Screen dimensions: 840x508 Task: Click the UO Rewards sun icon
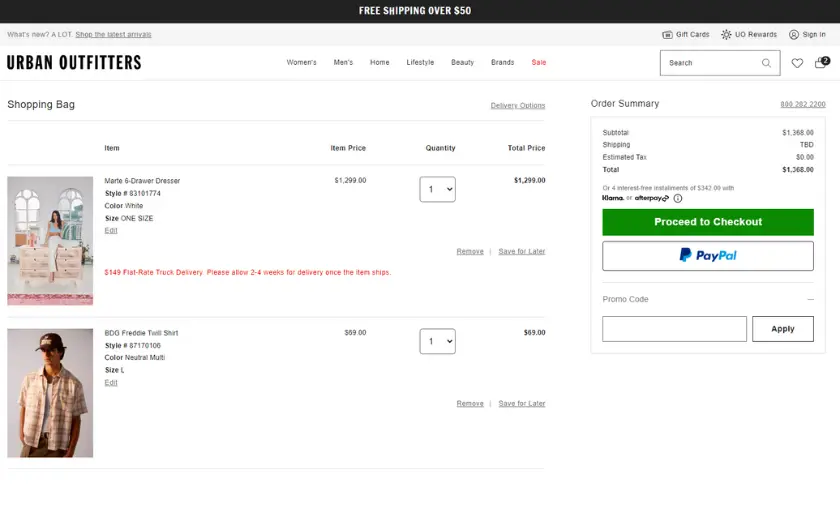[x=726, y=34]
